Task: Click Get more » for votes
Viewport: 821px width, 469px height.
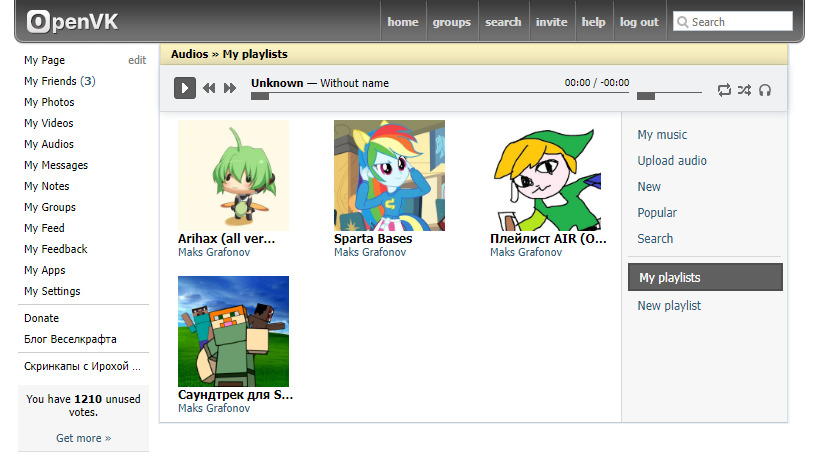Action: [84, 438]
